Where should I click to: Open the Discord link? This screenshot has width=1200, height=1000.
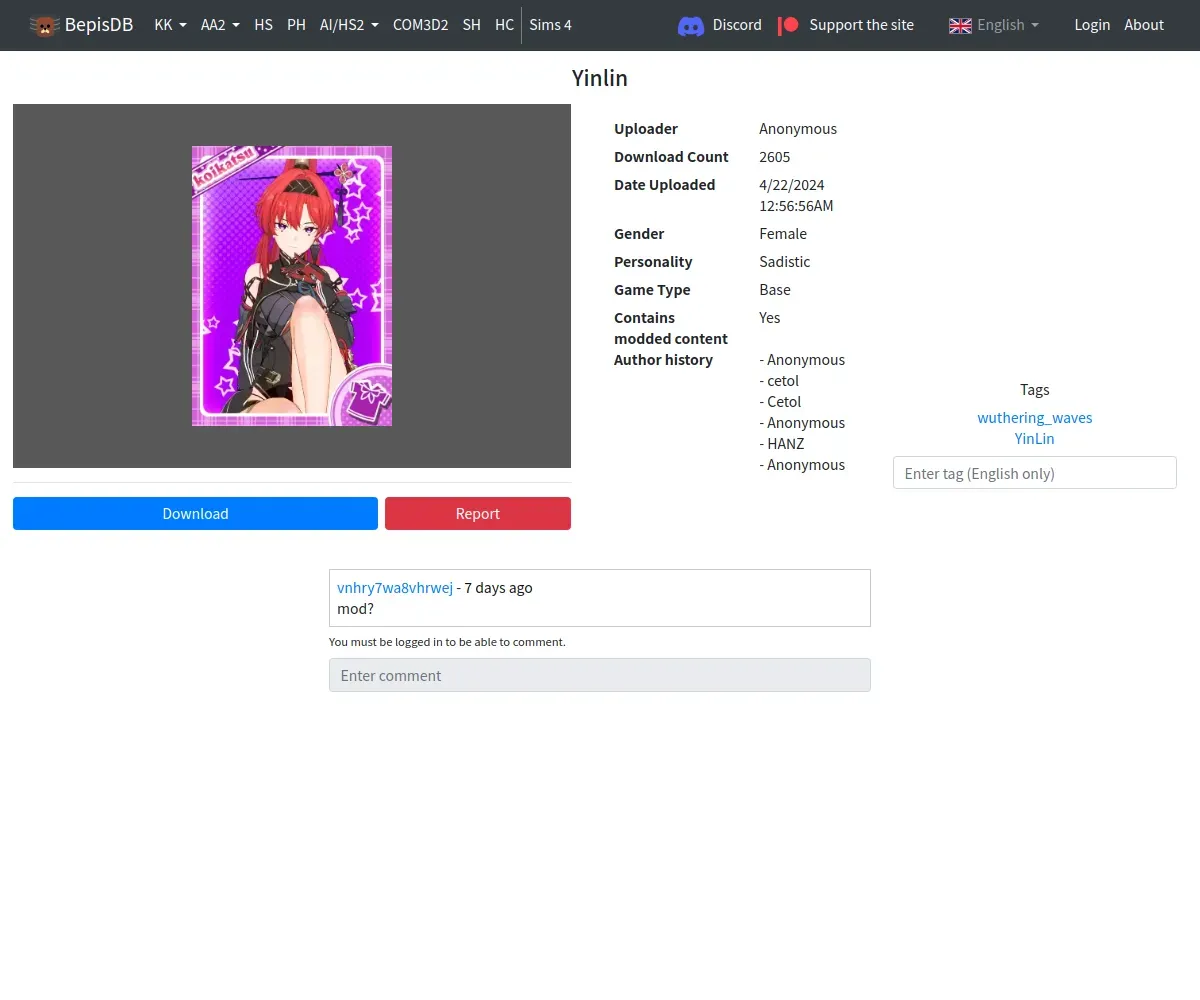pyautogui.click(x=737, y=25)
